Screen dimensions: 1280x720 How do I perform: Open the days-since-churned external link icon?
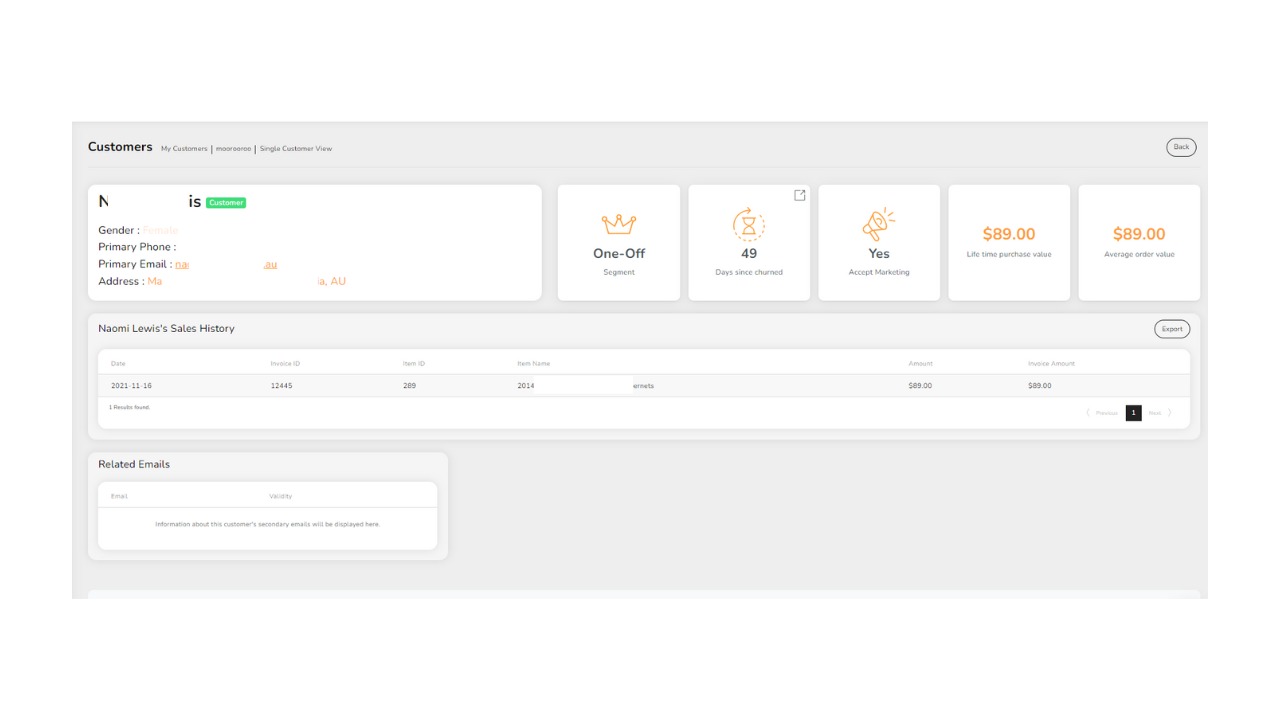pos(799,195)
